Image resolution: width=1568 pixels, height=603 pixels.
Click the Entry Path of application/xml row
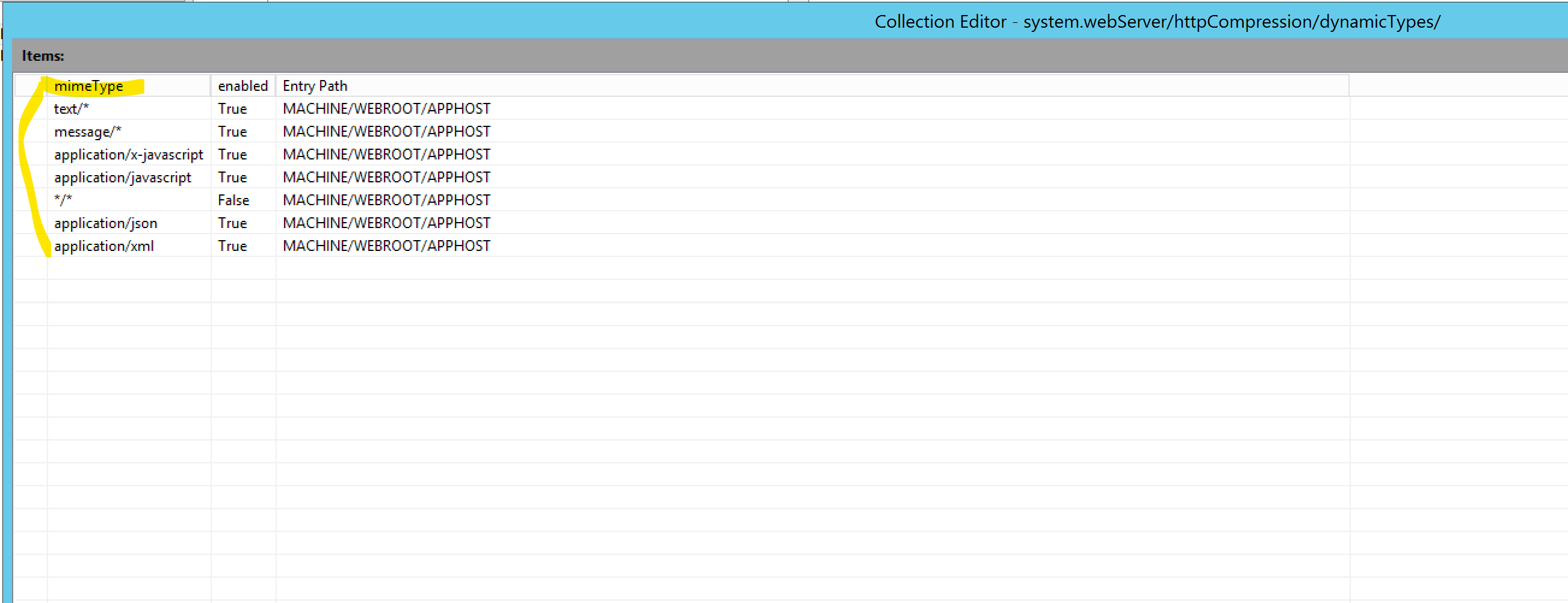pos(386,246)
